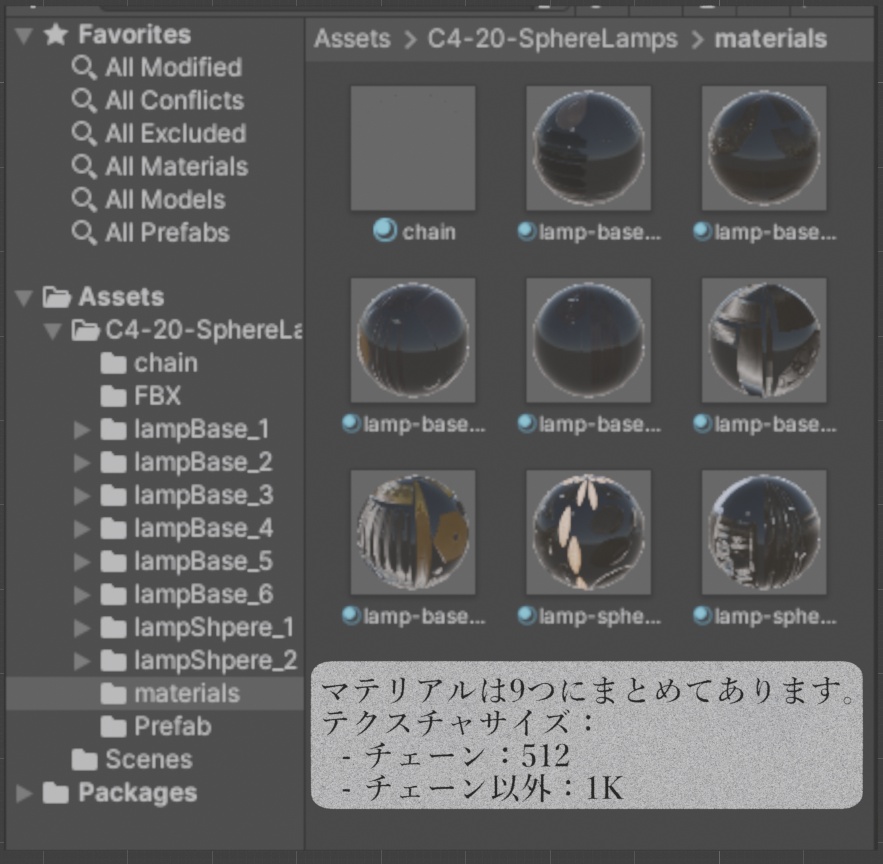Expand the lampShpere_2 folder arrow

tap(82, 661)
